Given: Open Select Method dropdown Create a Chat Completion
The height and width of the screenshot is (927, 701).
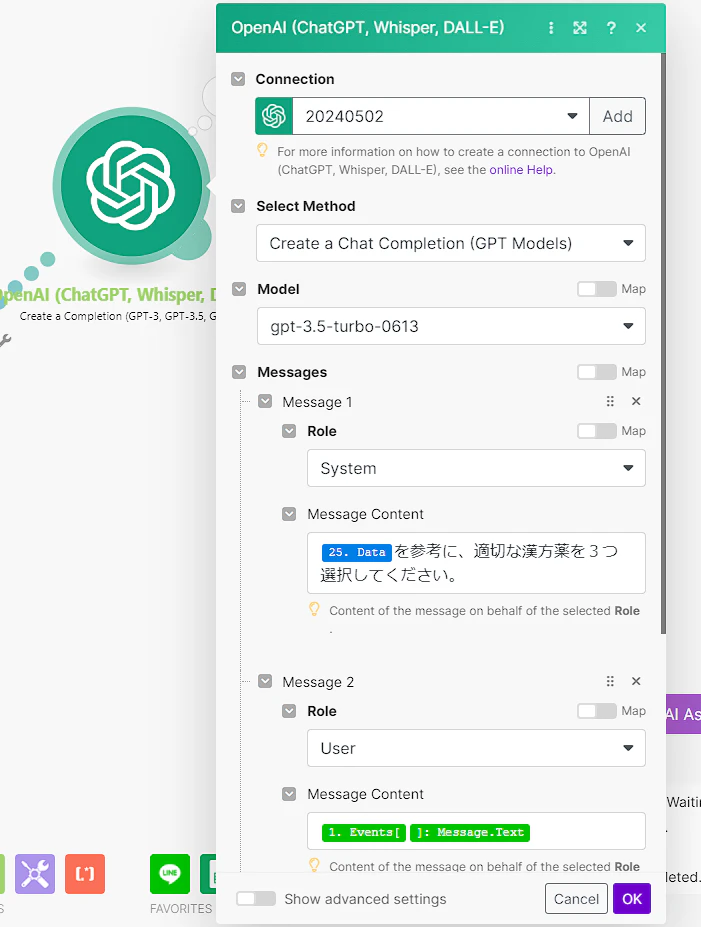Looking at the screenshot, I should [451, 243].
